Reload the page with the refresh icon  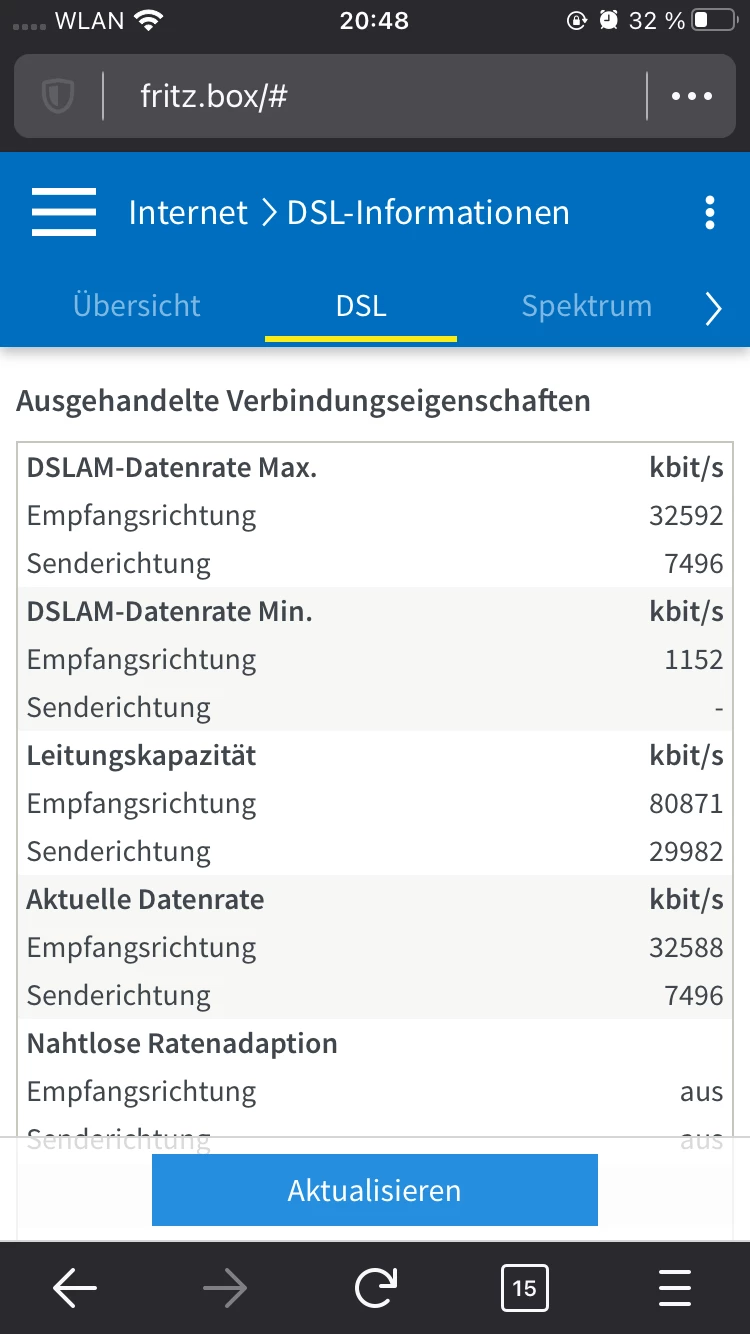pos(375,1289)
